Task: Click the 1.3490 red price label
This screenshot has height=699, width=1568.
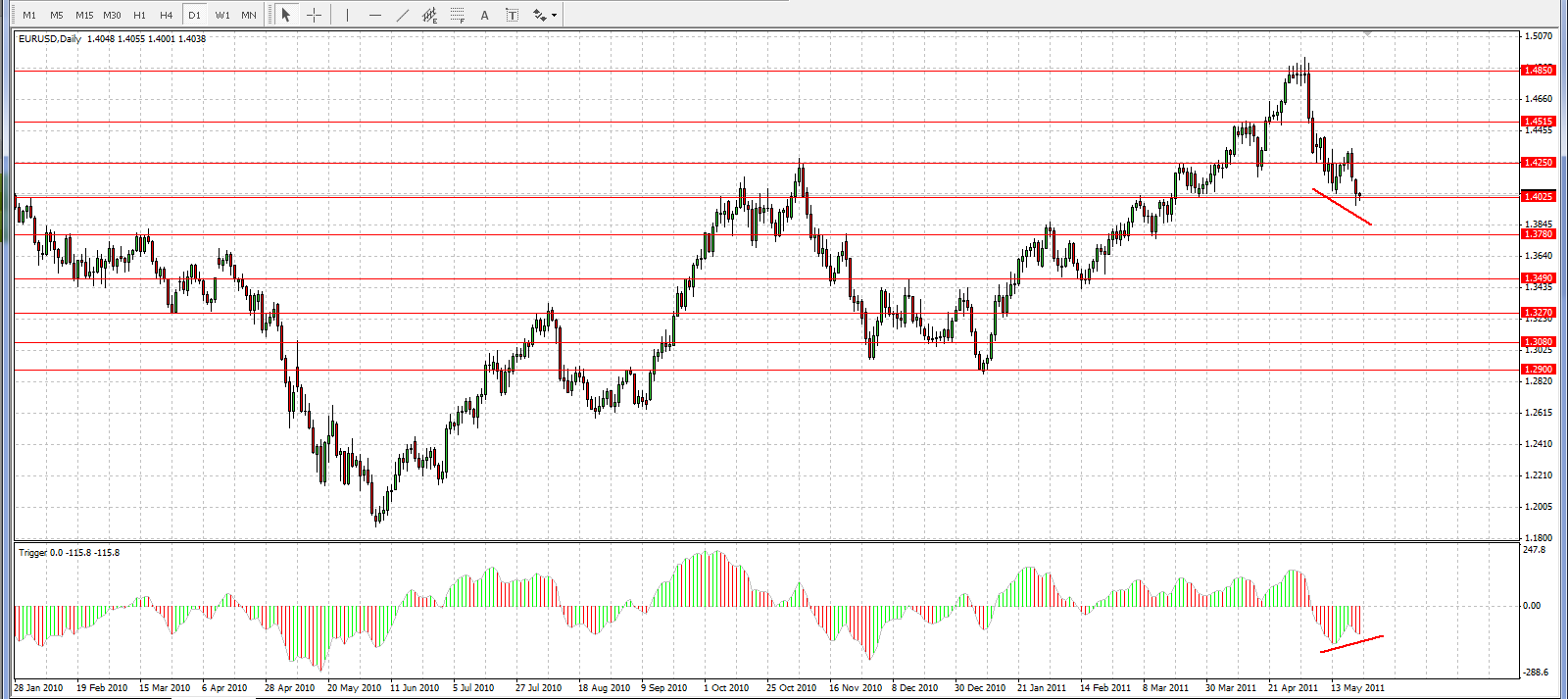Action: click(x=1538, y=278)
